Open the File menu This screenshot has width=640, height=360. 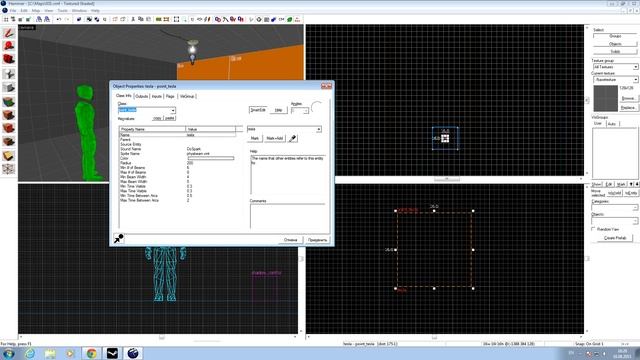[x=13, y=11]
